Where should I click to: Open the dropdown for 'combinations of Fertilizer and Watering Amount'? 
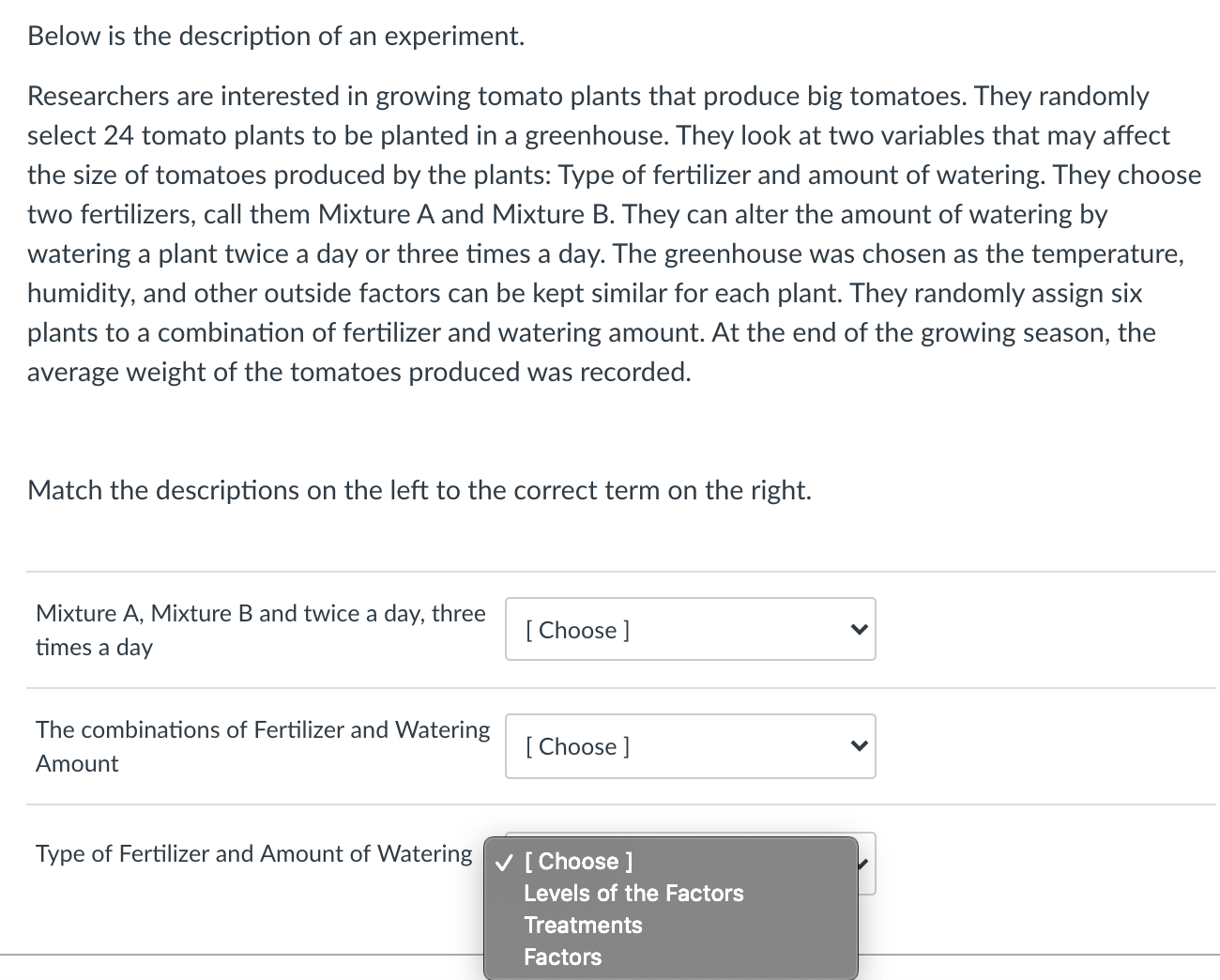click(x=690, y=746)
